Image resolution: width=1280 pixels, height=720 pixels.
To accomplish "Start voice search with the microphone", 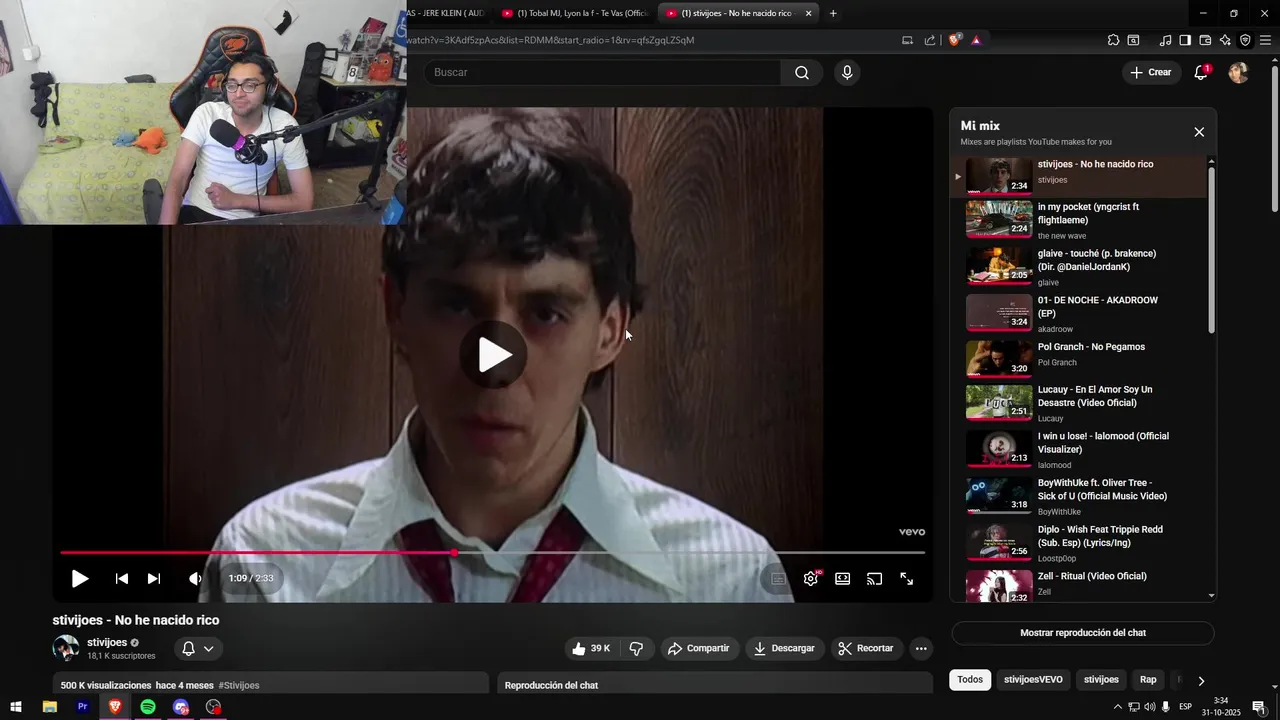I will click(847, 72).
